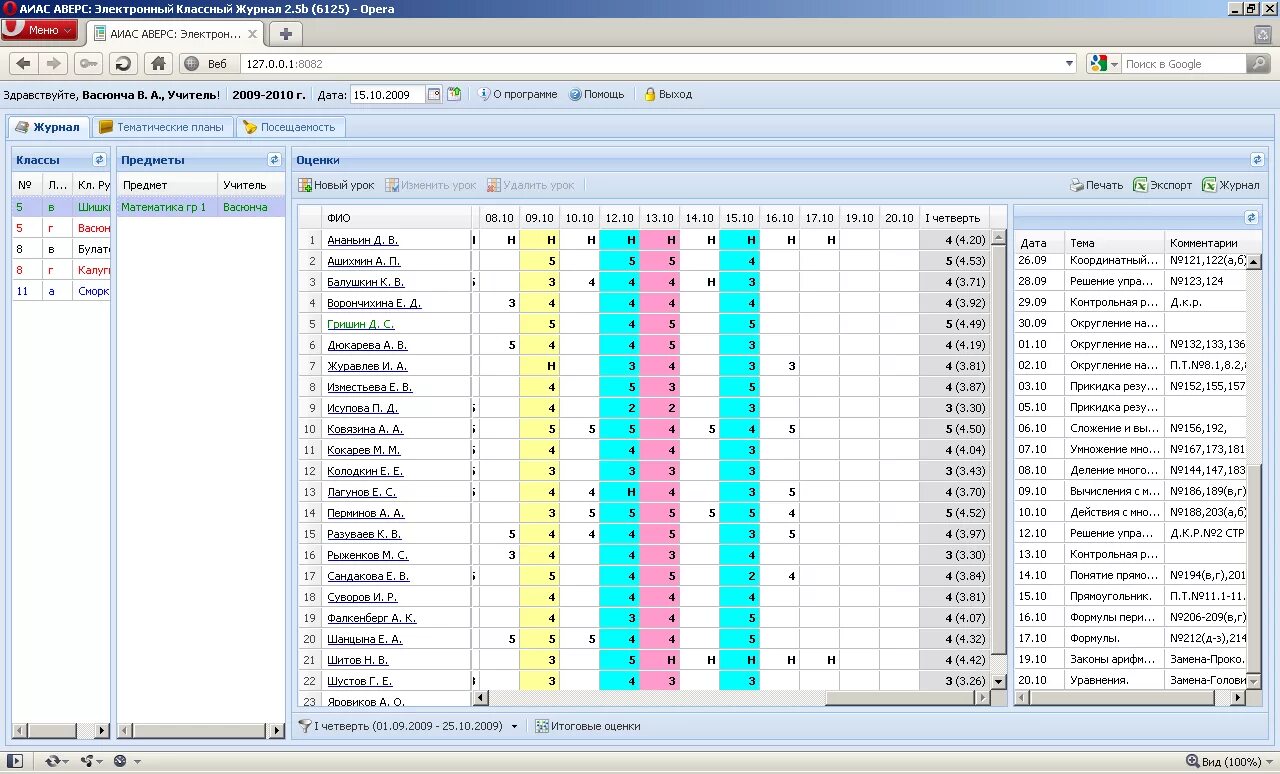Go back with the browser back arrow
The image size is (1280, 774).
point(23,64)
